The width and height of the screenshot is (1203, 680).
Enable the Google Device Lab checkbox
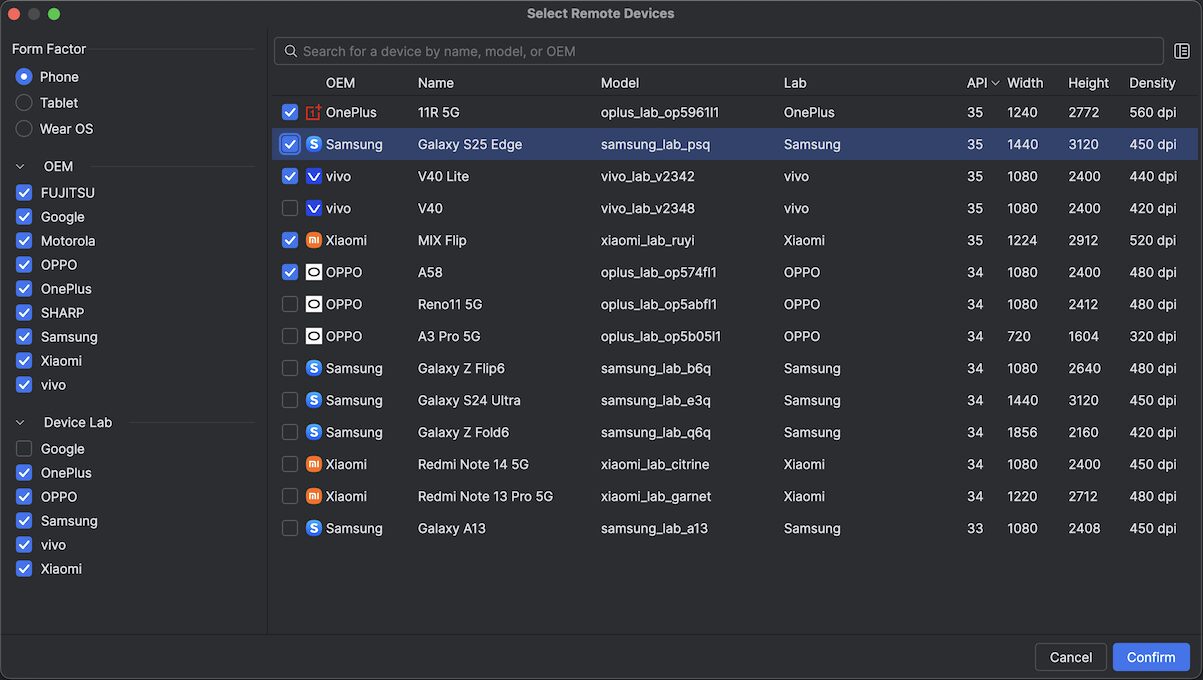pos(24,449)
